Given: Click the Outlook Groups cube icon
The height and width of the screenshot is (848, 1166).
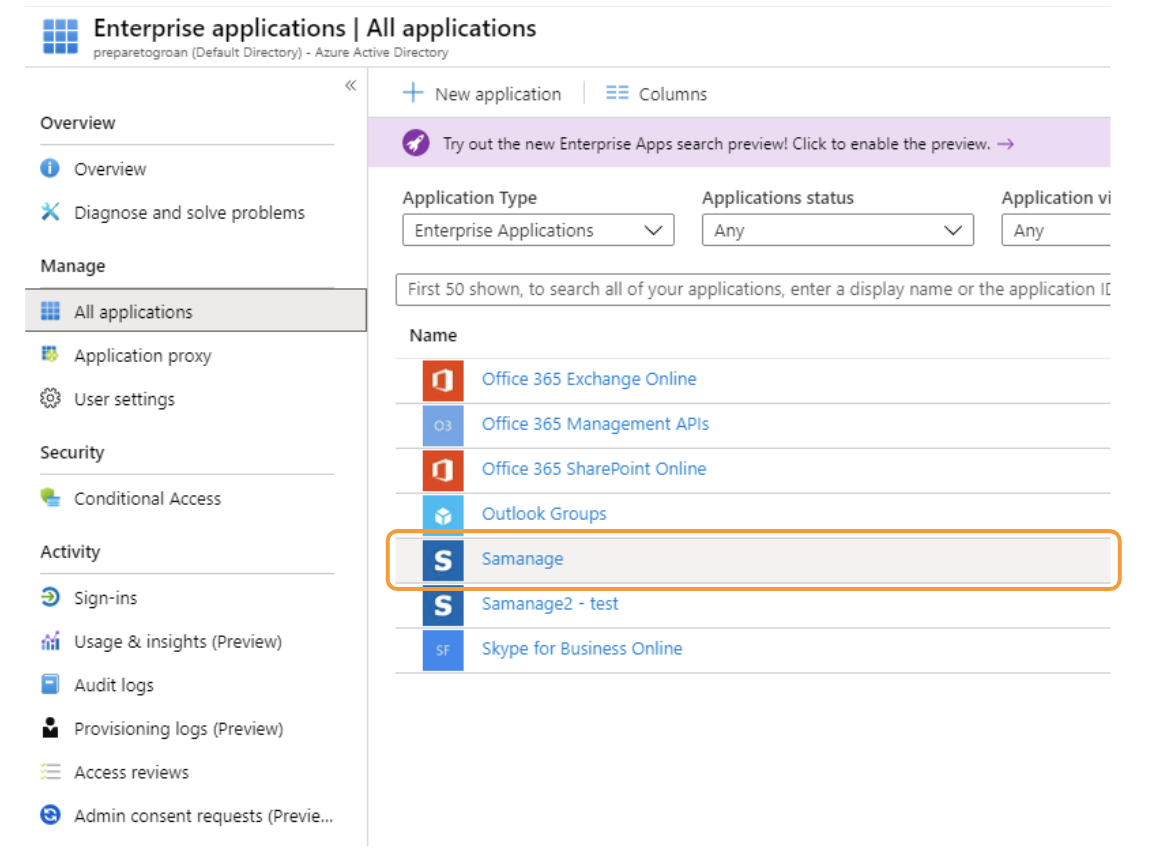Looking at the screenshot, I should (x=442, y=515).
